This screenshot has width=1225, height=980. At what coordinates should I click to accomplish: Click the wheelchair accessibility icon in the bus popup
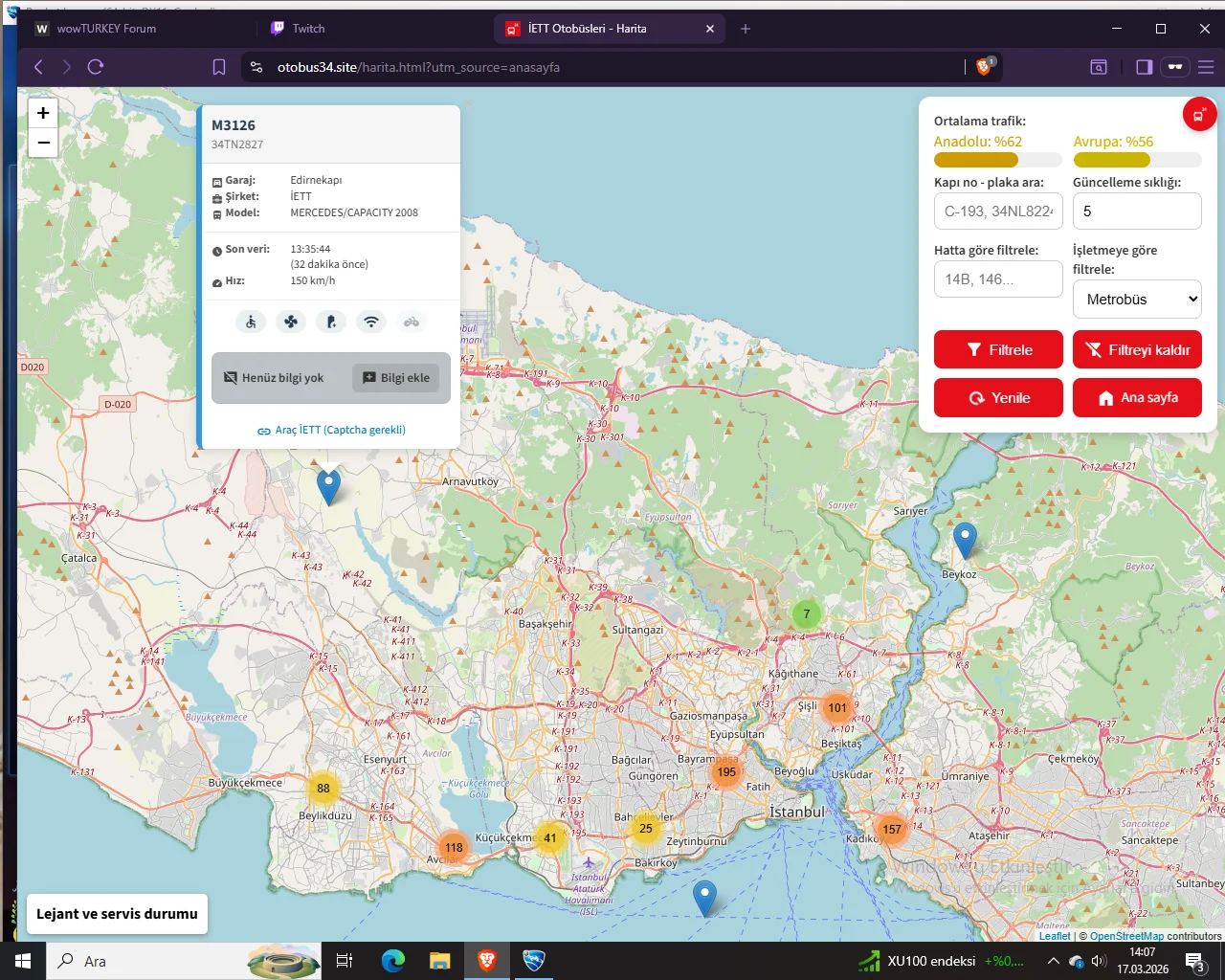tap(251, 323)
